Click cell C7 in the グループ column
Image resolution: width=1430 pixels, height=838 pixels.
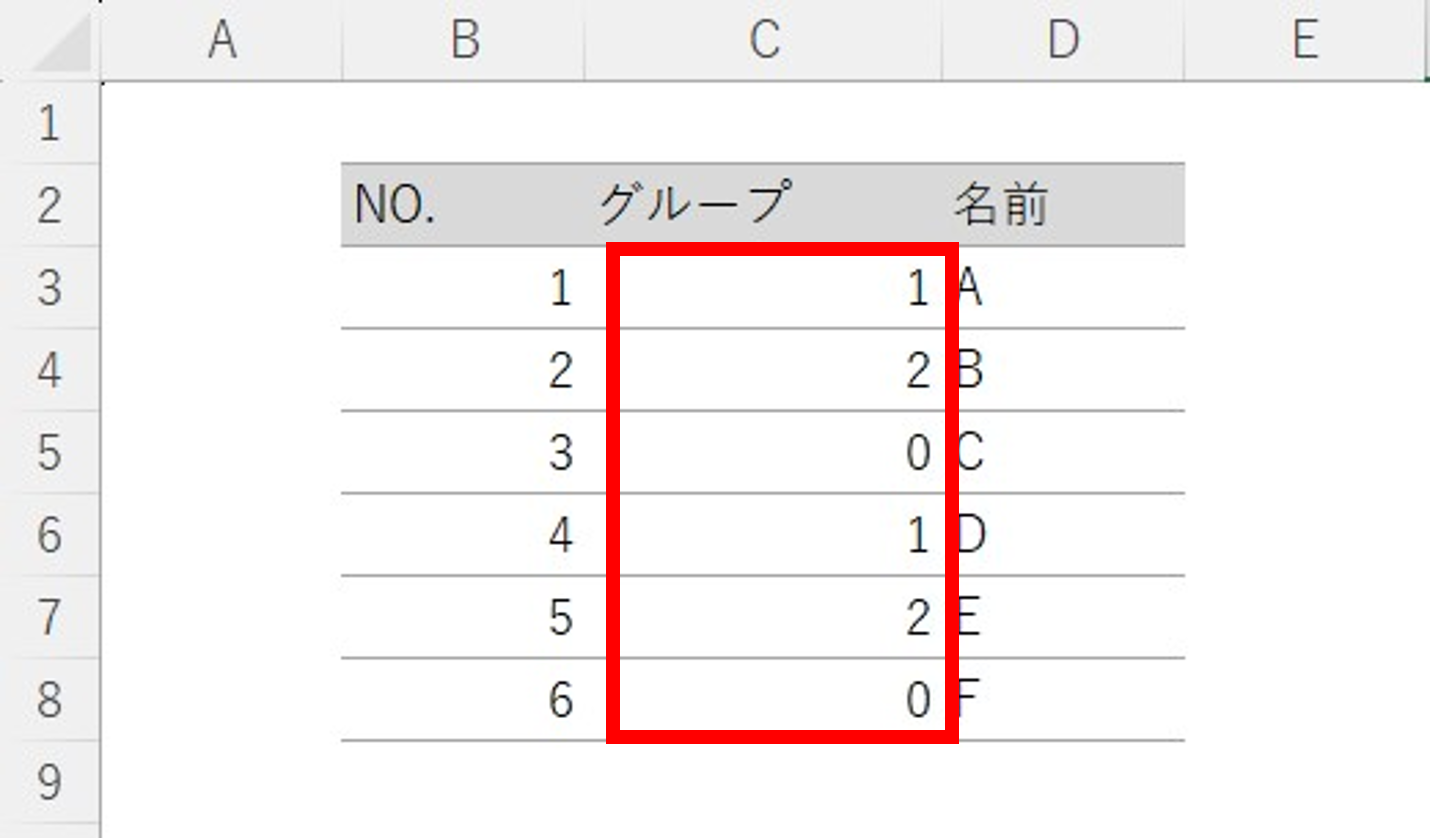point(763,617)
